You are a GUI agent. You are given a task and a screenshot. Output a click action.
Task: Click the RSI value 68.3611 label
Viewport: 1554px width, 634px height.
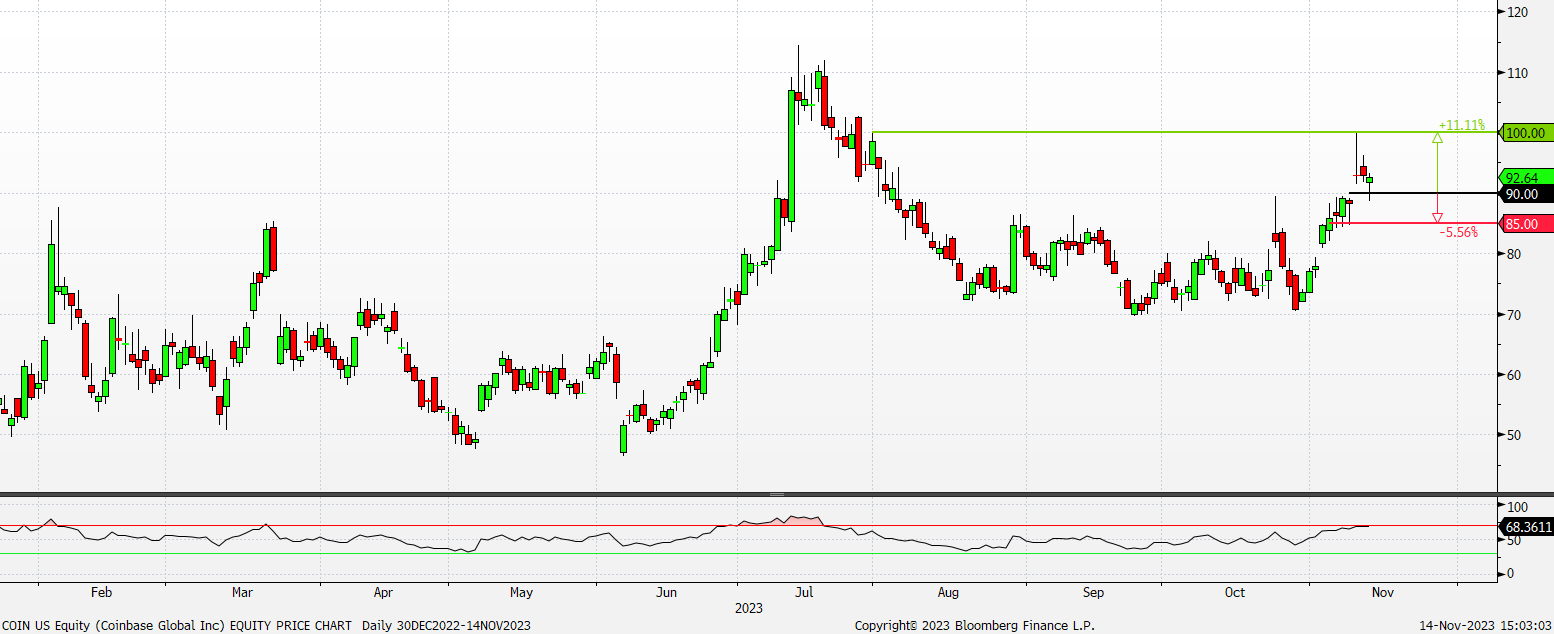click(x=1528, y=526)
